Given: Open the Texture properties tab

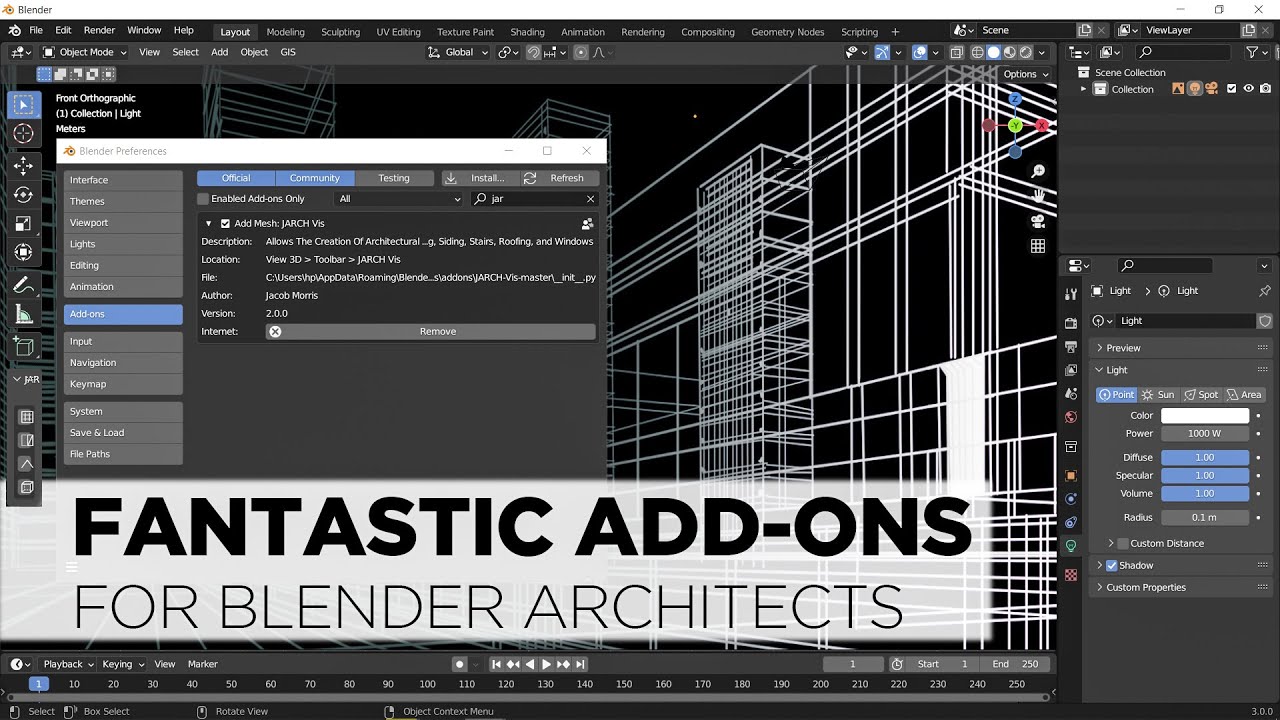Looking at the screenshot, I should pos(1071,575).
